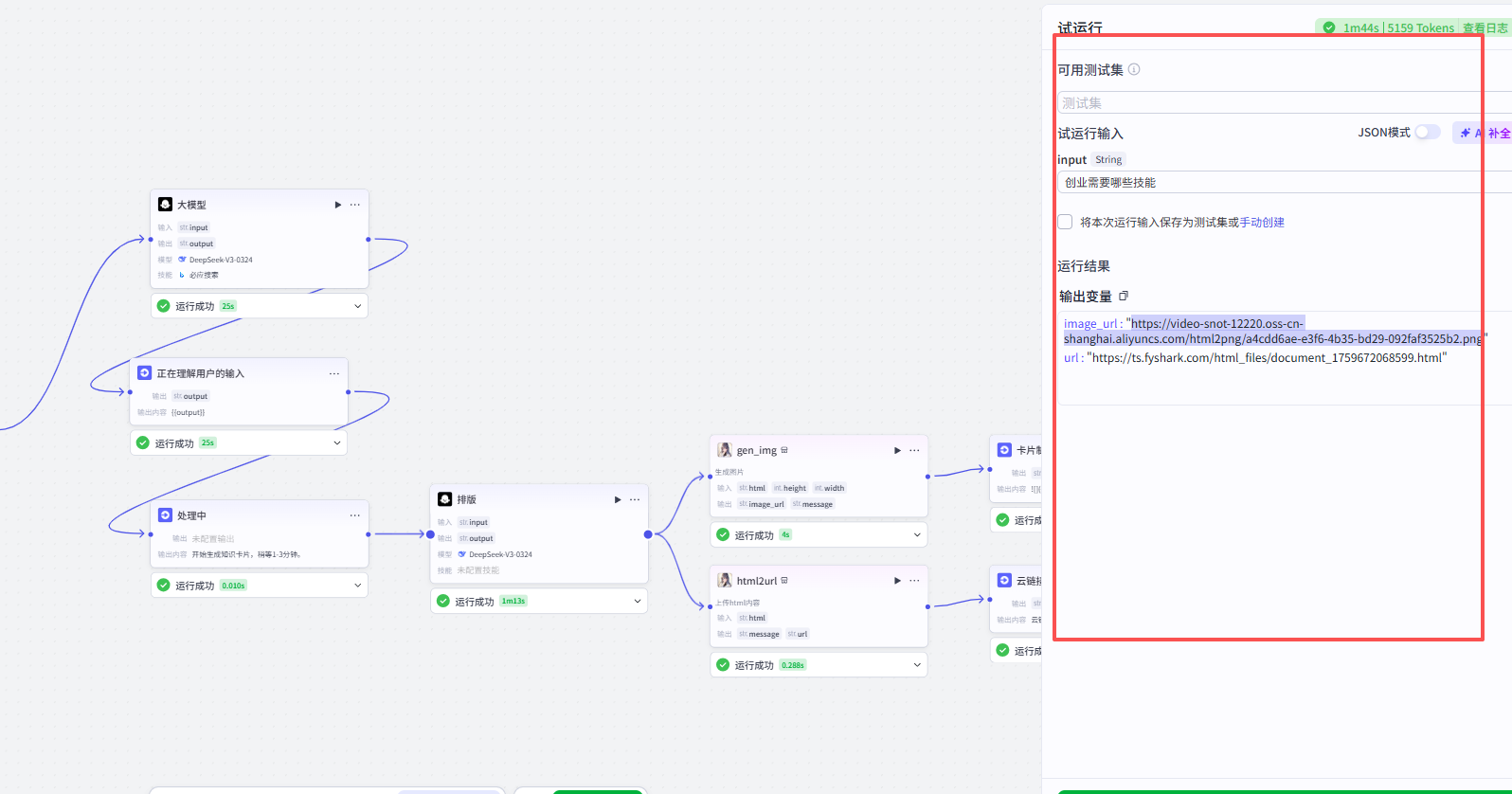Expand the 大模型 运行成功 25s result
1512x794 pixels.
coord(357,306)
